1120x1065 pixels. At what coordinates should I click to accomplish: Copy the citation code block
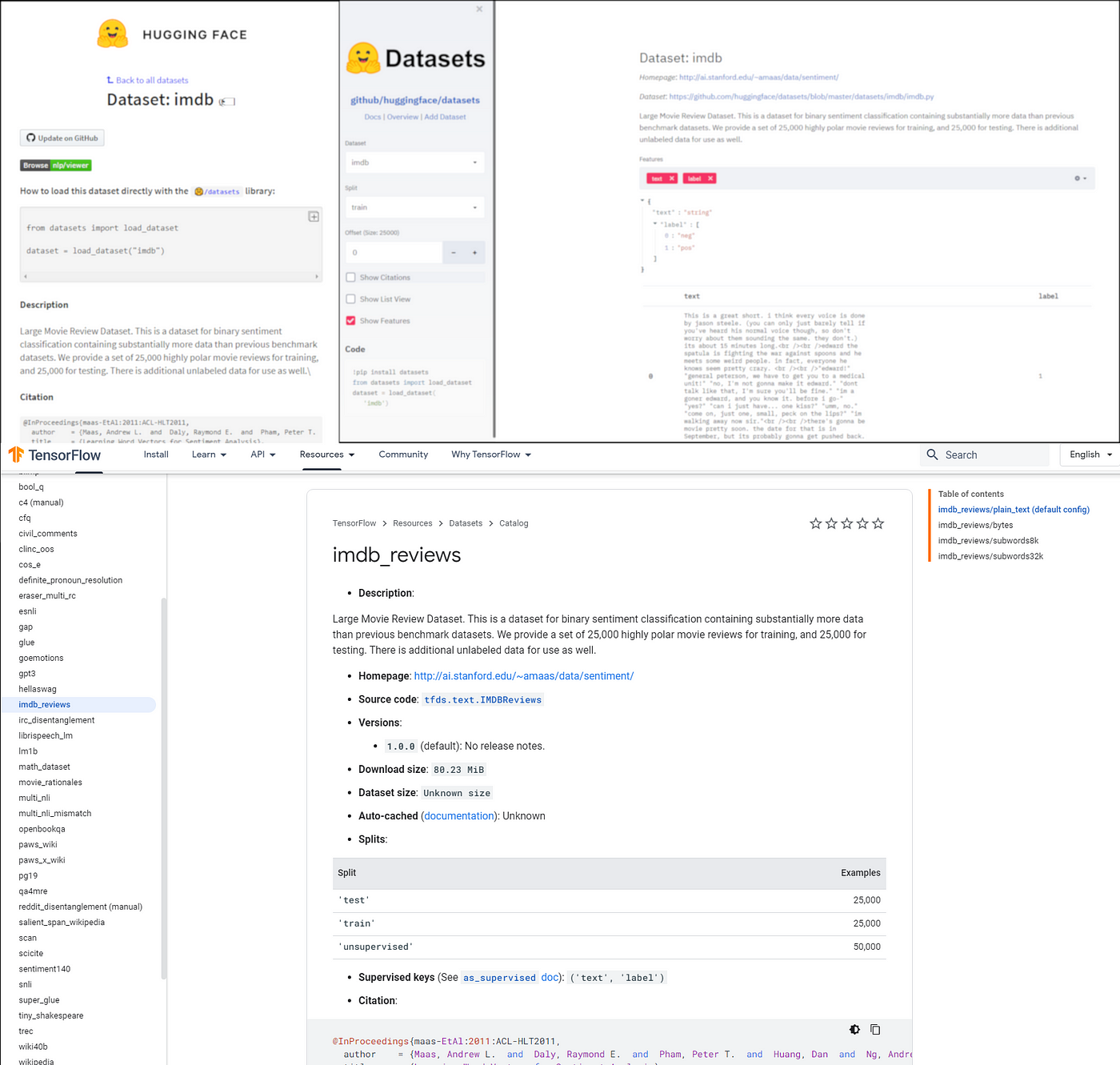tap(875, 1030)
